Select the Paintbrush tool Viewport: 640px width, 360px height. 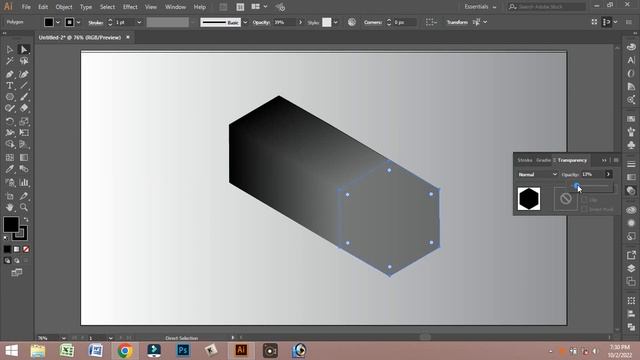point(24,97)
